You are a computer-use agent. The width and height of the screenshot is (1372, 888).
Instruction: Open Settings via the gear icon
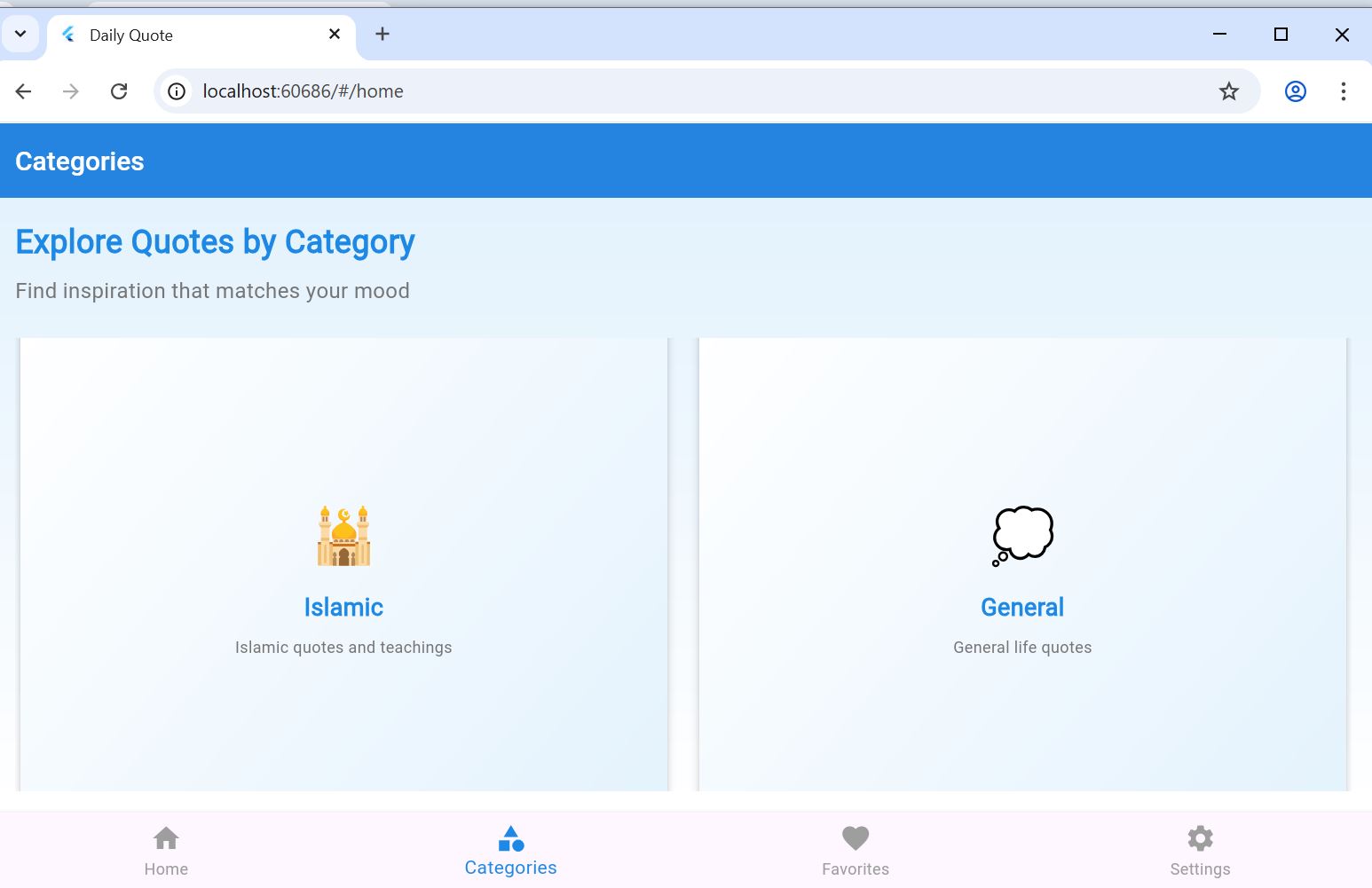pyautogui.click(x=1200, y=838)
